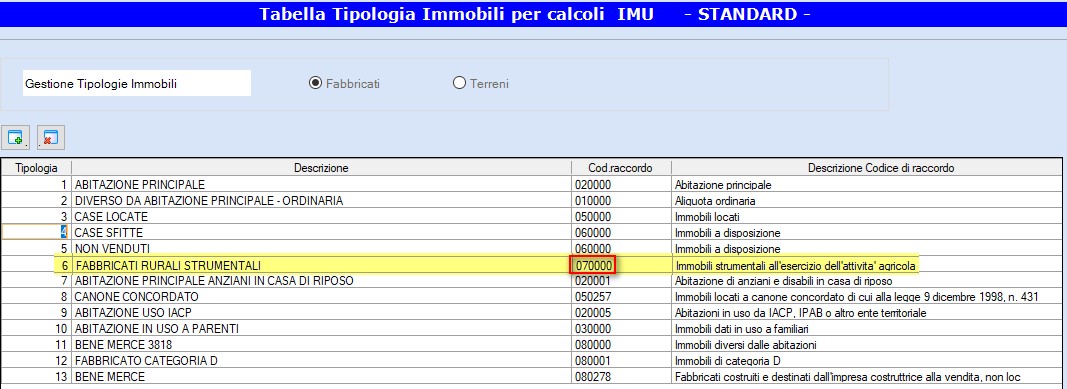1067x389 pixels.
Task: Click the Descrizione Codice di raccordo header
Action: (x=866, y=167)
